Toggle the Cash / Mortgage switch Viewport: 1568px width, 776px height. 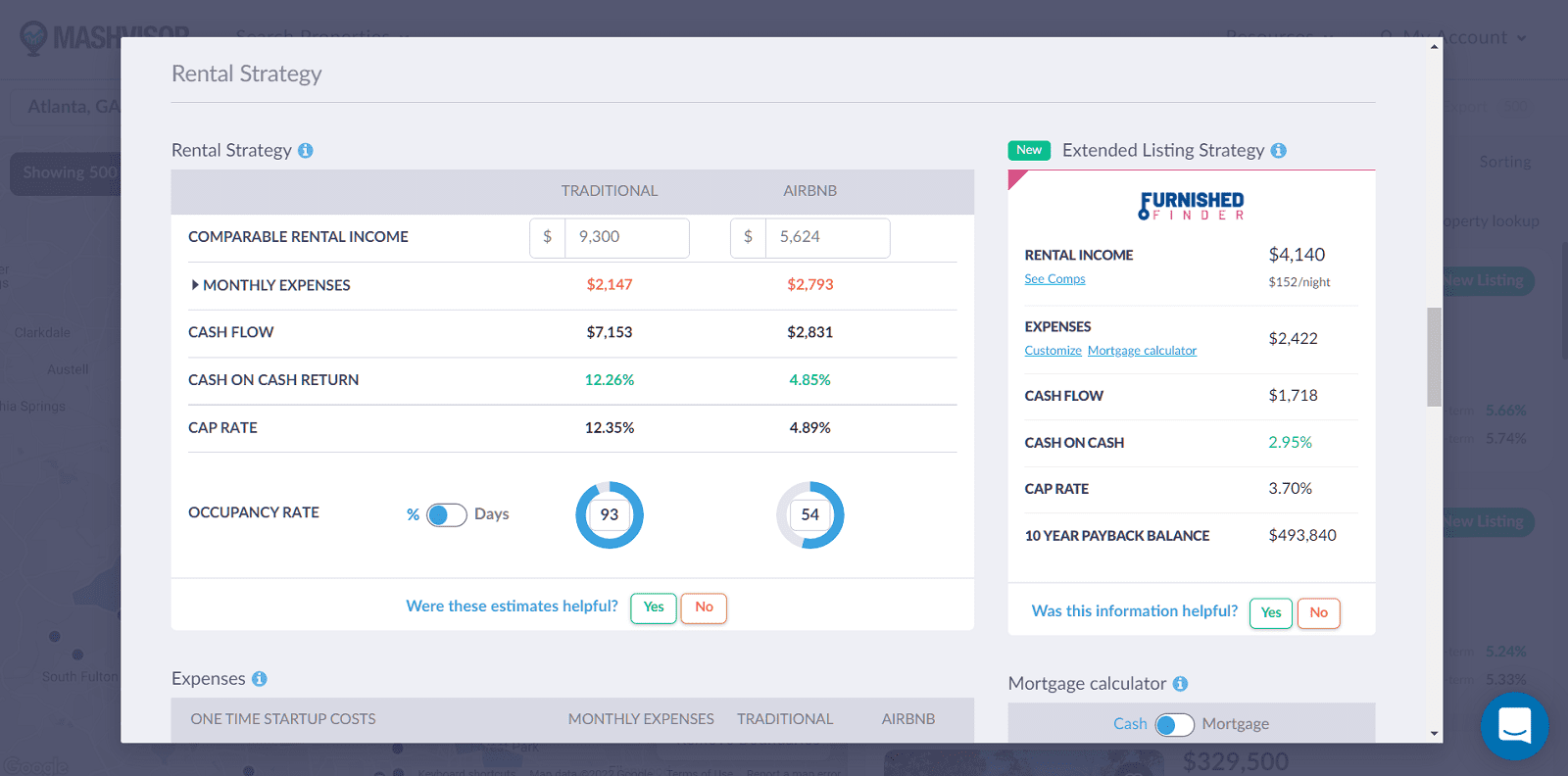click(1174, 724)
